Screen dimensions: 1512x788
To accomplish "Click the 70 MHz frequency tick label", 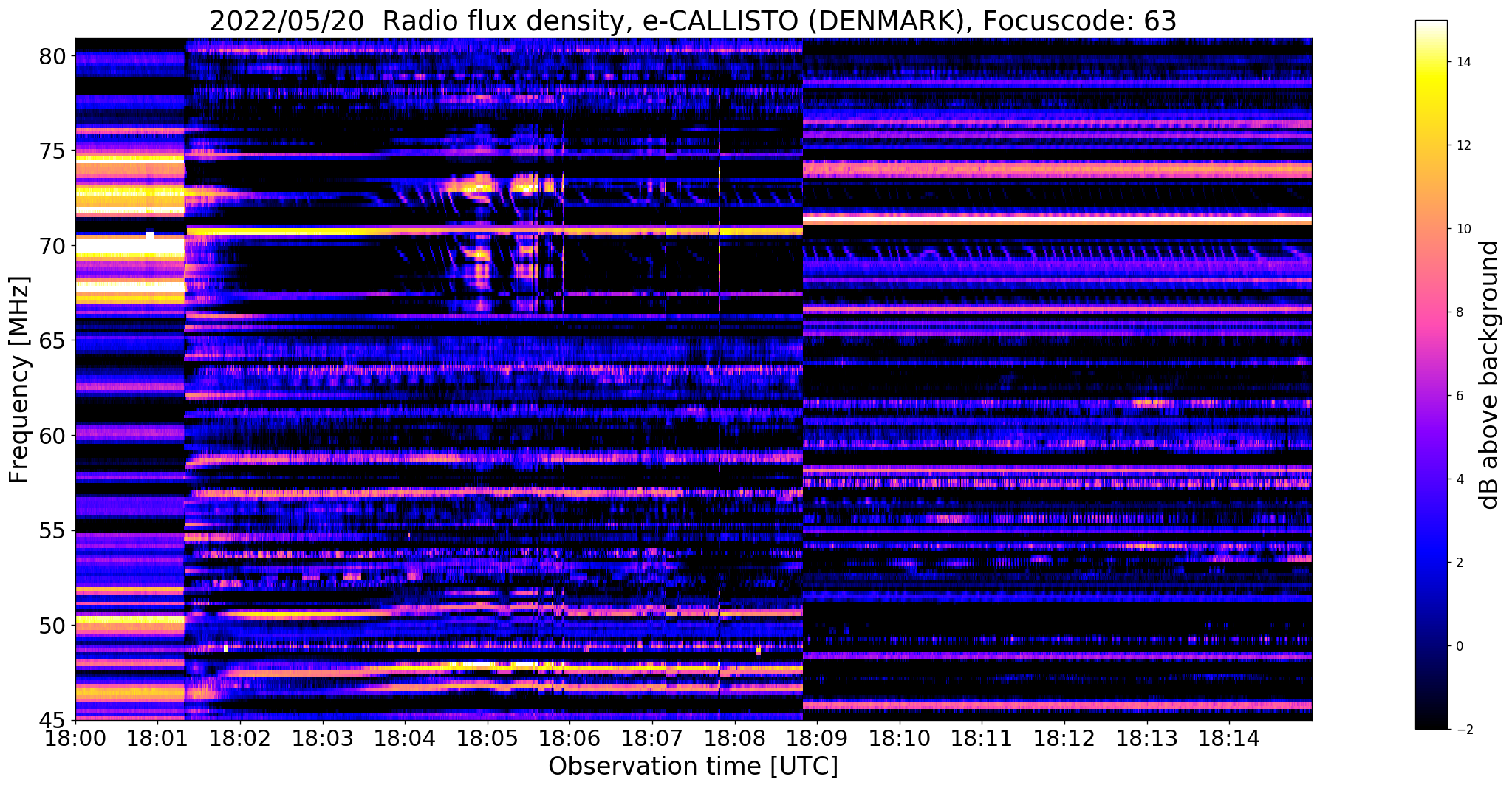I will pos(53,245).
